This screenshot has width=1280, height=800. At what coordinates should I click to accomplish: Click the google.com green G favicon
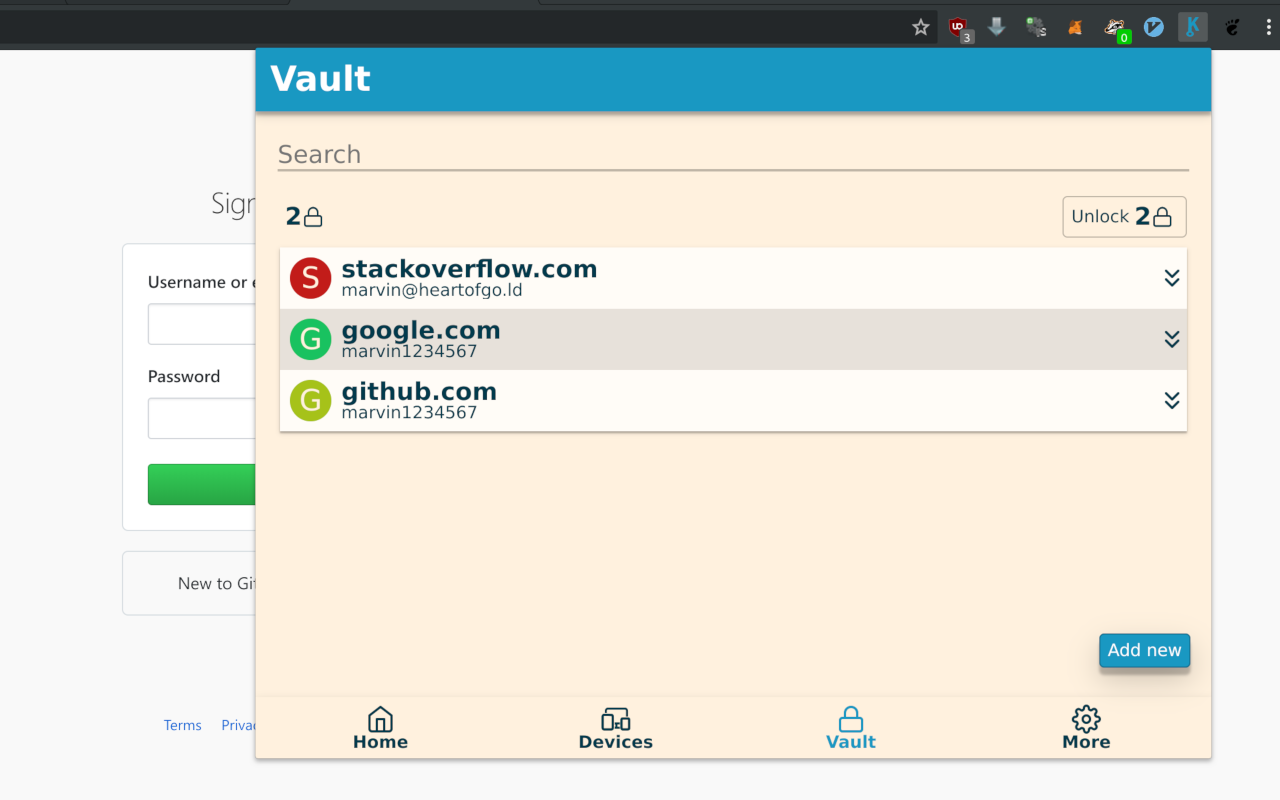(310, 339)
